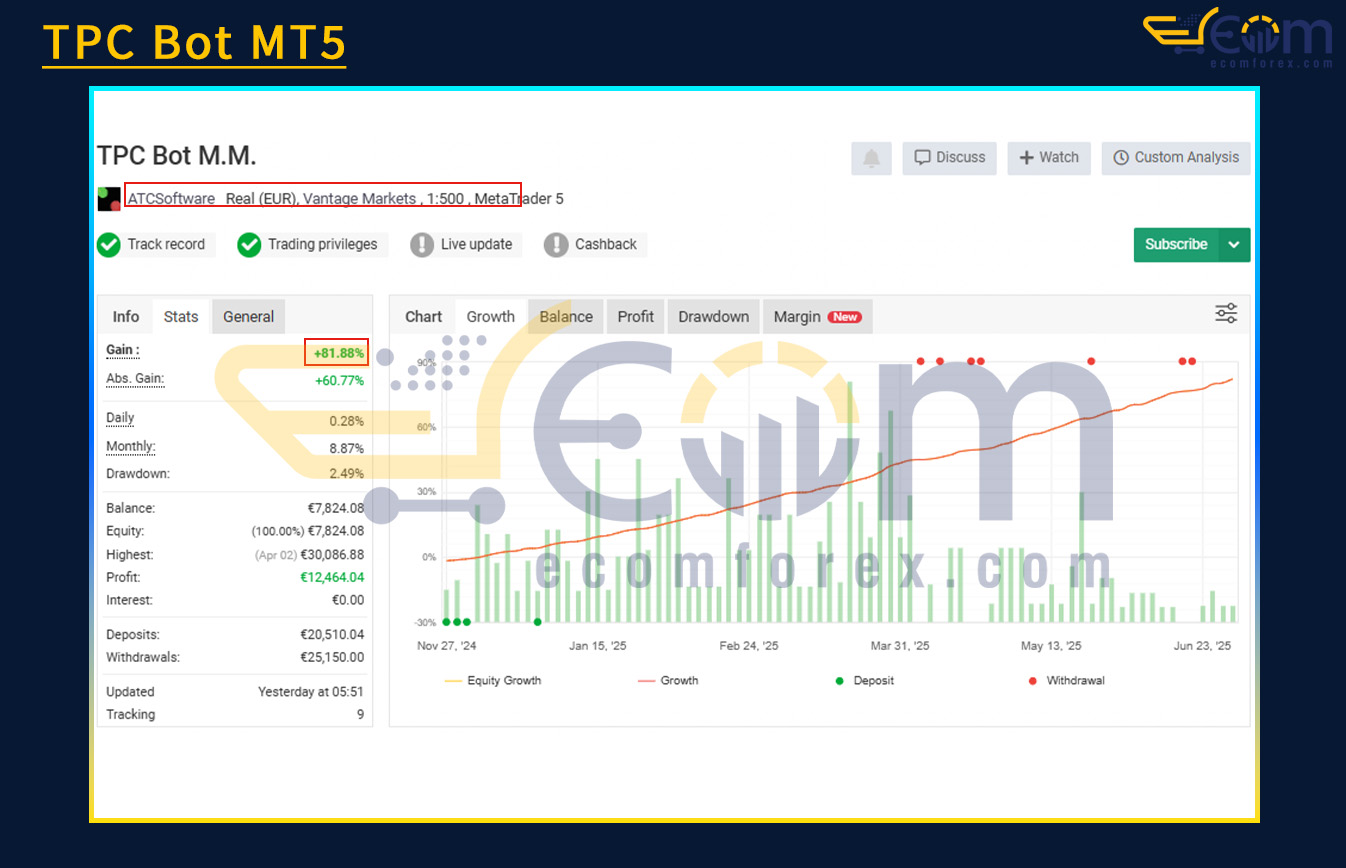
Task: Click Deposits value €20,510.04
Action: coord(332,635)
